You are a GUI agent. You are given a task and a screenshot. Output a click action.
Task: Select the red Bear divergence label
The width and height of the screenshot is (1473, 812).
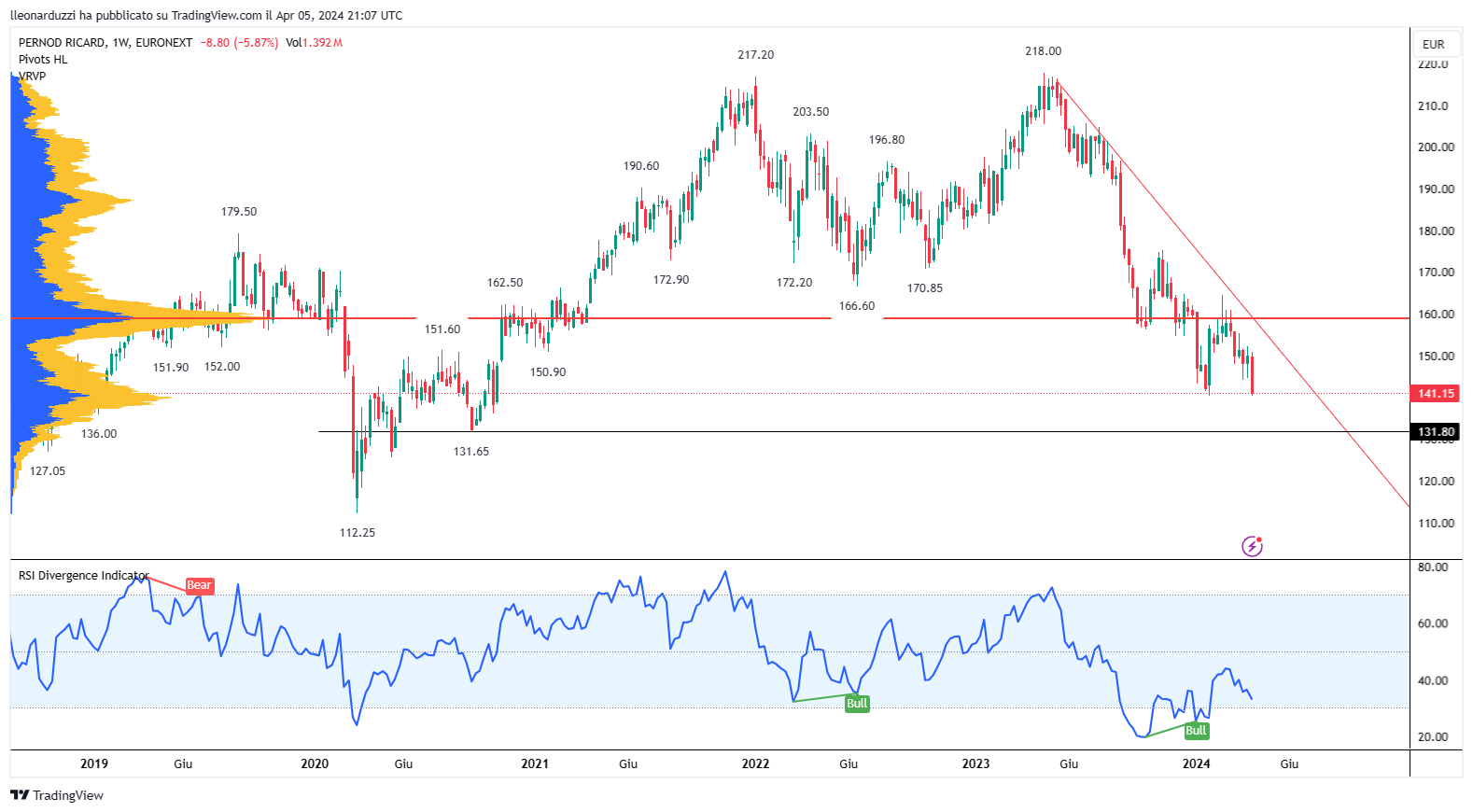pos(199,585)
